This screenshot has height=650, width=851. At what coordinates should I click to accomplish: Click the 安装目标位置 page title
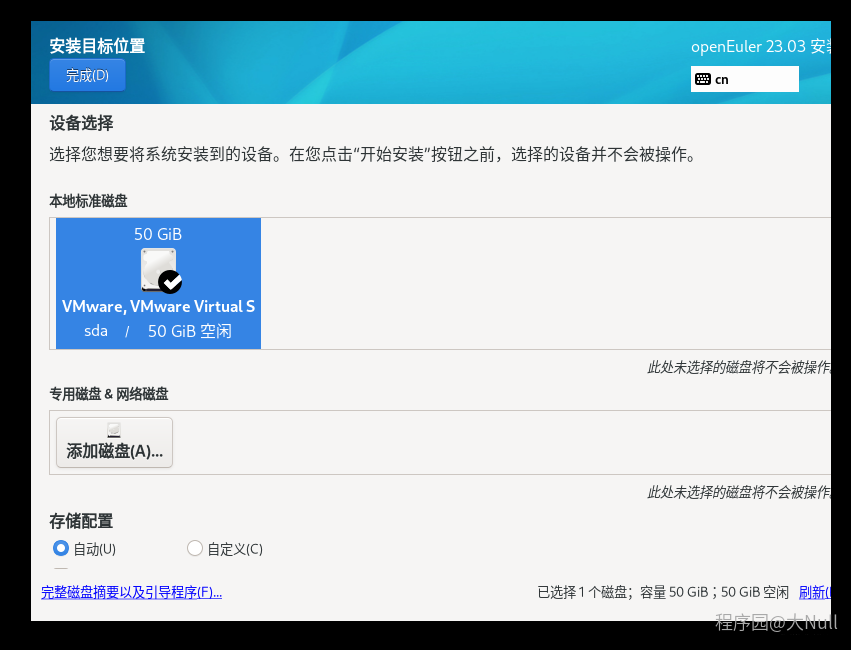point(97,46)
